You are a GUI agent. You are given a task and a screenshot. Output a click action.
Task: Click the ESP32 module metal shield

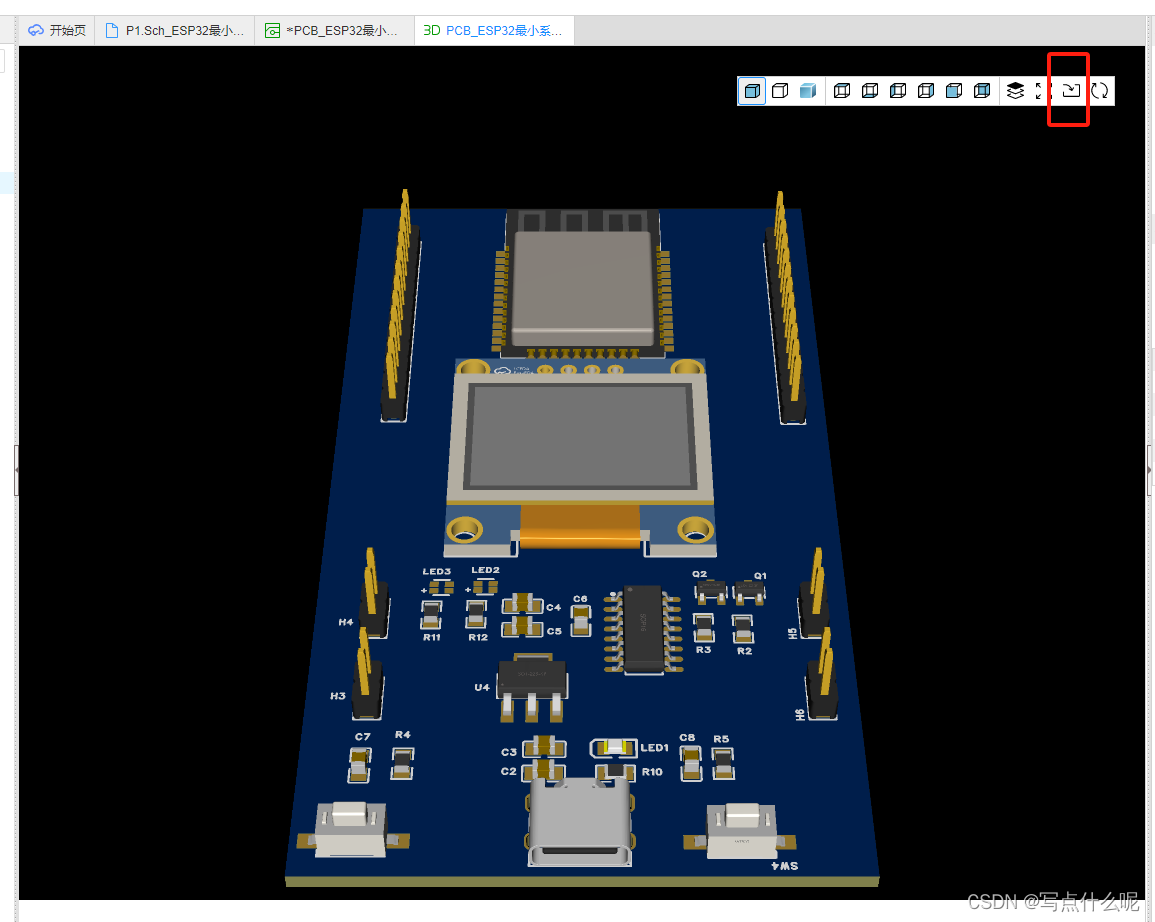point(583,287)
